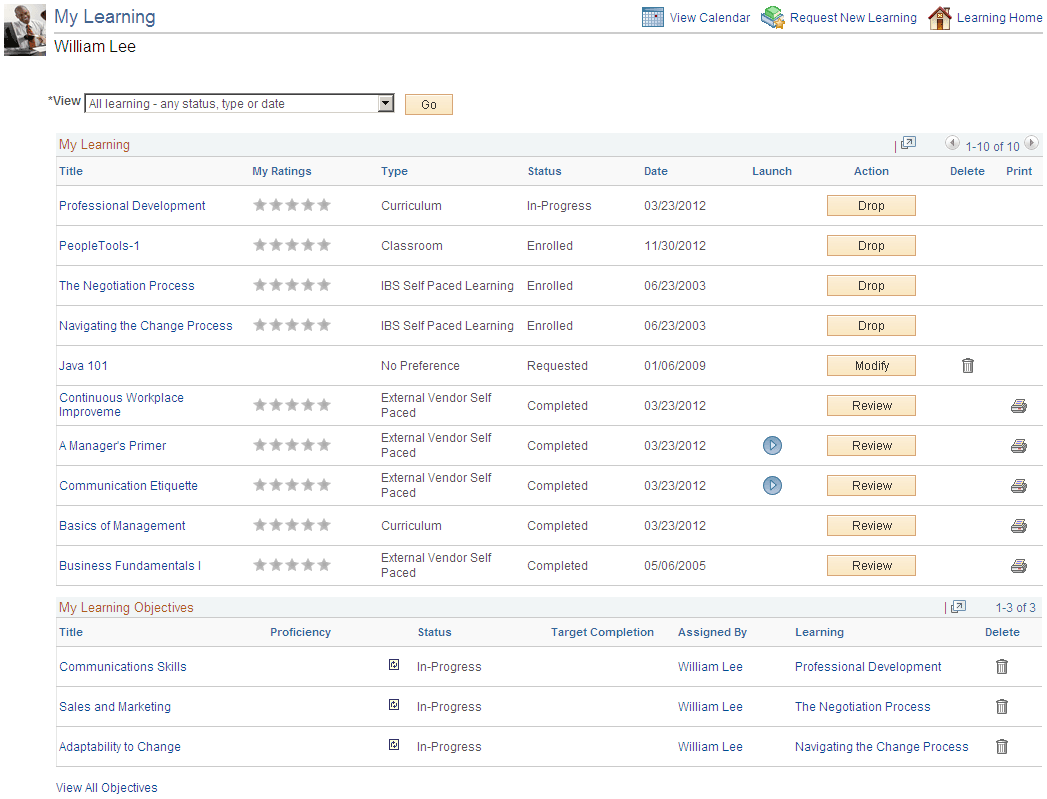This screenshot has width=1047, height=799.
Task: Click the My Learning Objectives zoom icon
Action: click(x=957, y=607)
